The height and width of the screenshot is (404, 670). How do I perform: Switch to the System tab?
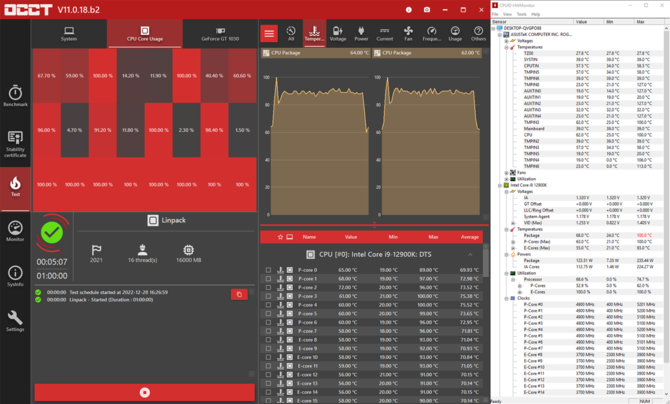tap(69, 34)
